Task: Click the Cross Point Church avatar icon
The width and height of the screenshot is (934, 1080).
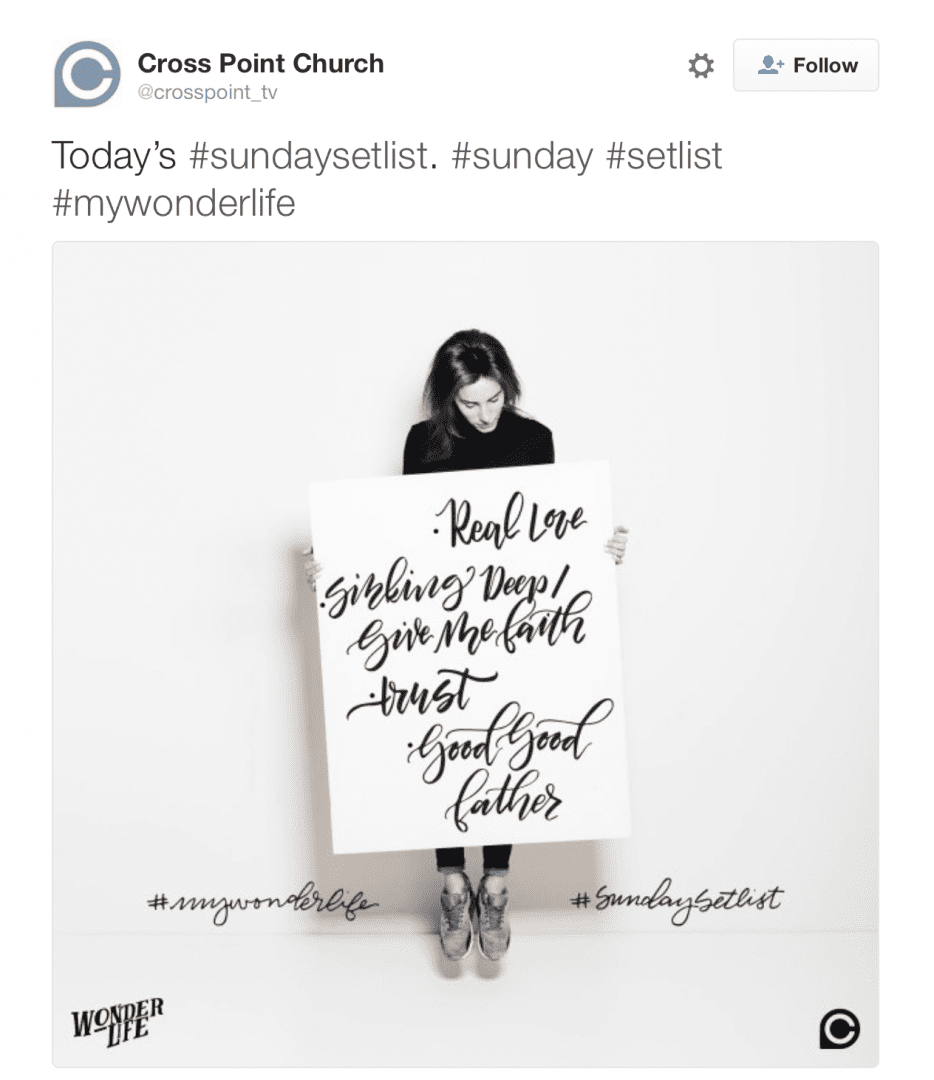Action: click(87, 74)
